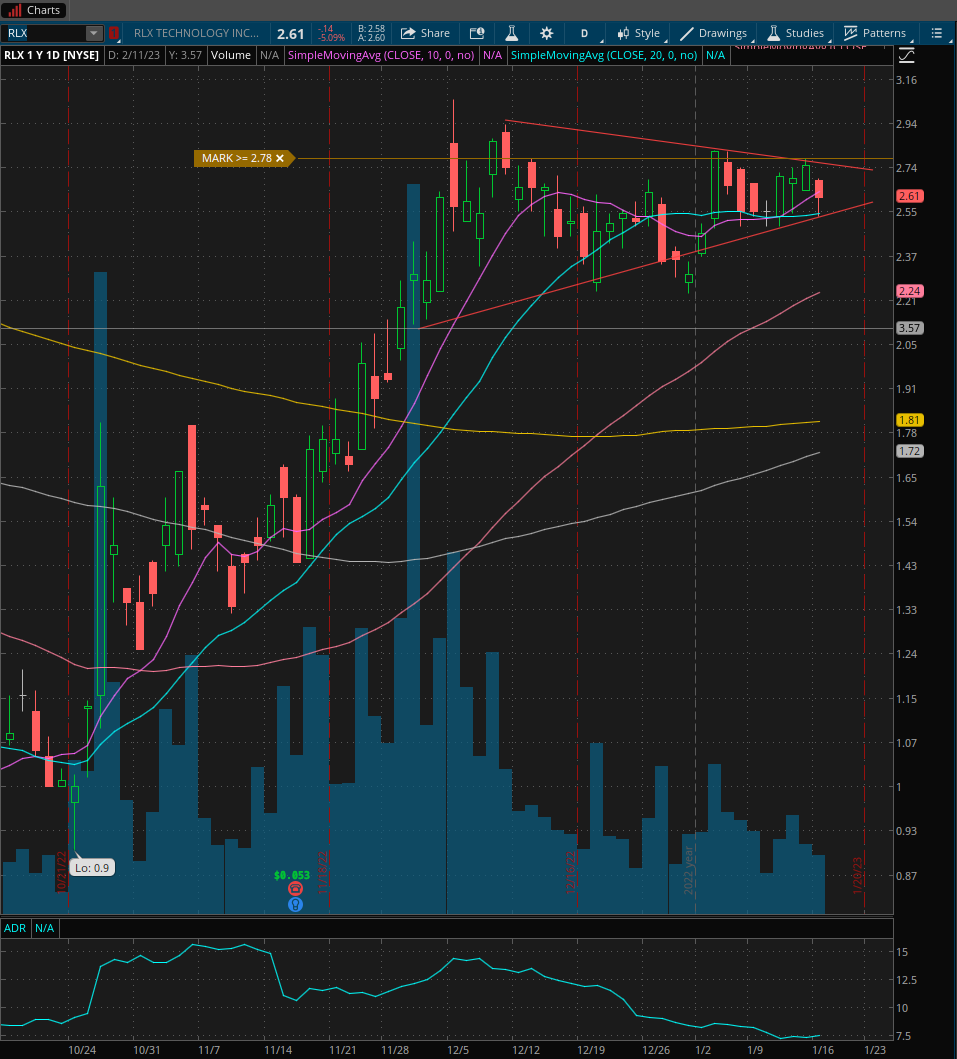The image size is (957, 1059).
Task: Click the 3.57 cursor price bubble
Action: pyautogui.click(x=909, y=328)
